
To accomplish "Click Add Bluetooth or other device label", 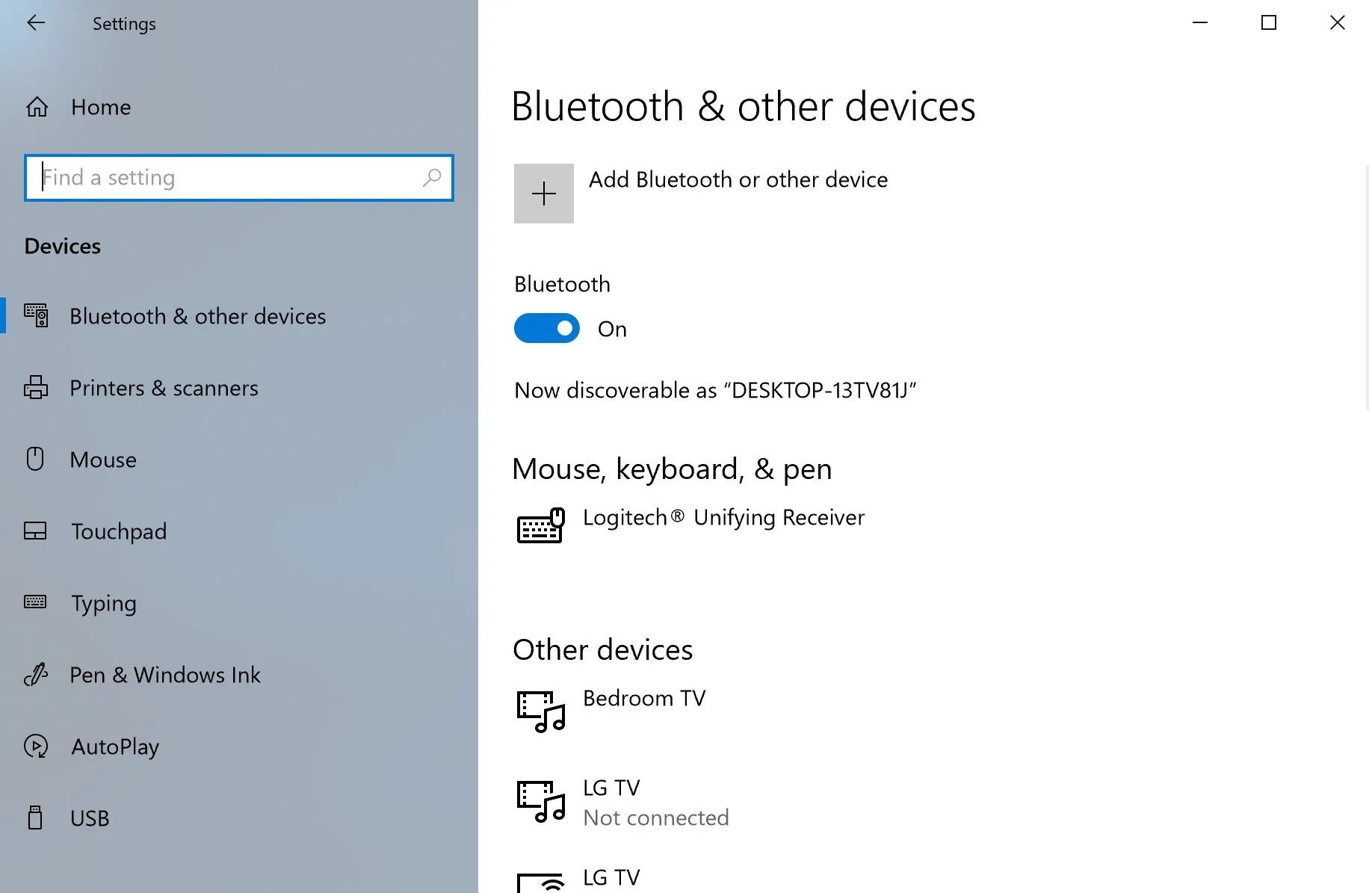I will coord(738,179).
